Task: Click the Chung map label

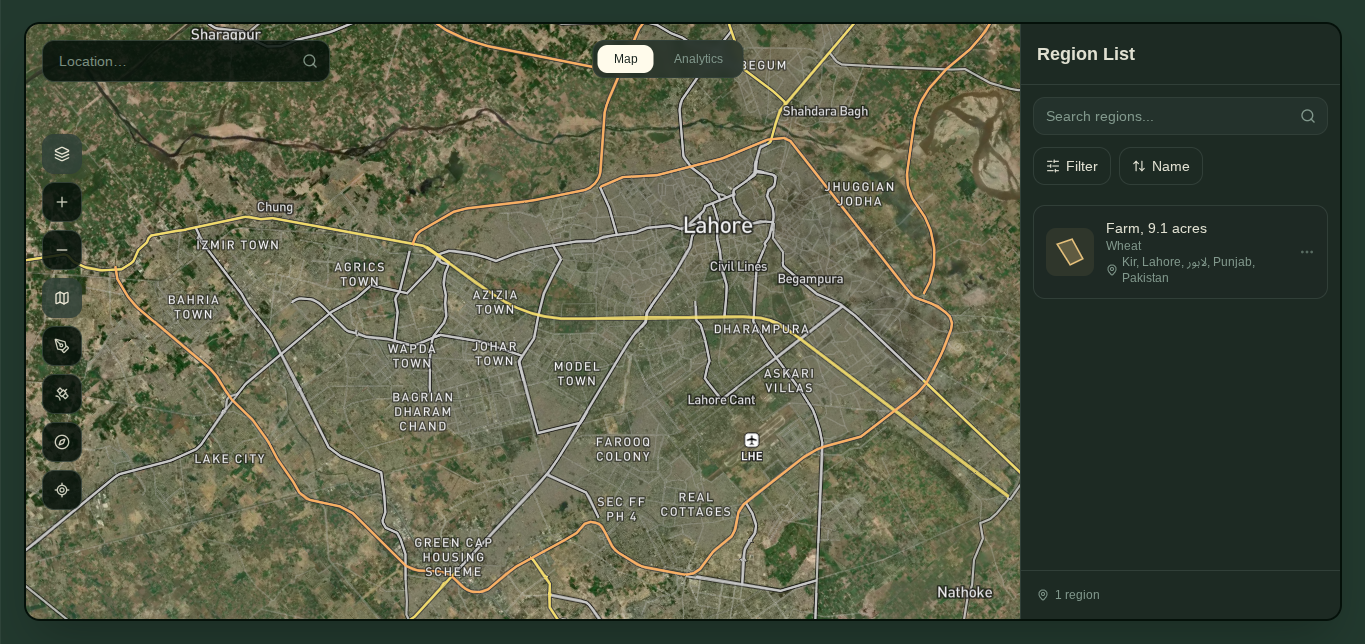Action: click(275, 207)
